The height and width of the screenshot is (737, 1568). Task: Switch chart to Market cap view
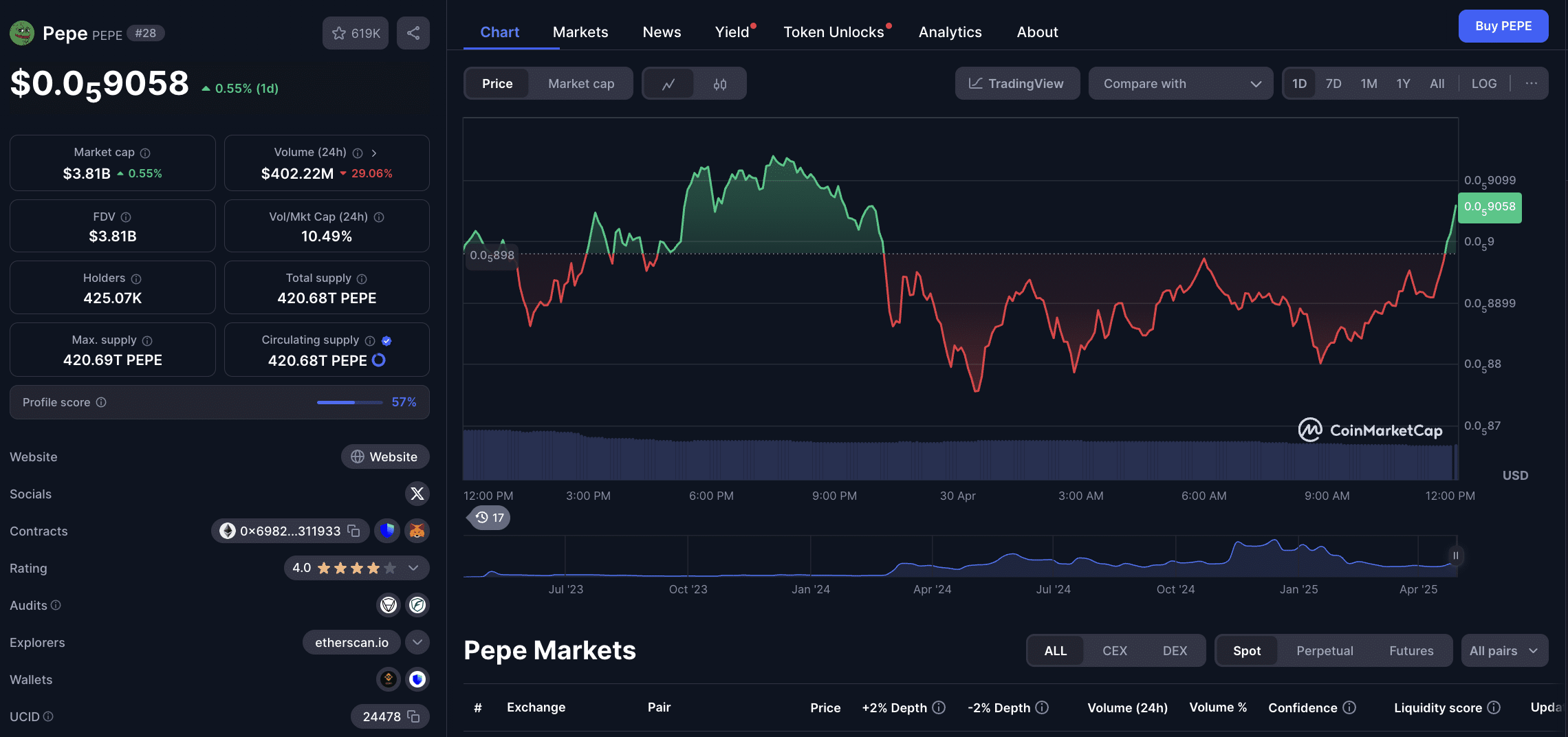coord(581,84)
